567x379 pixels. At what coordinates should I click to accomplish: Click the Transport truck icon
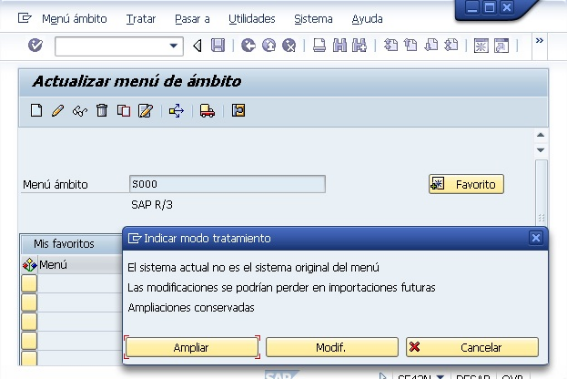207,111
